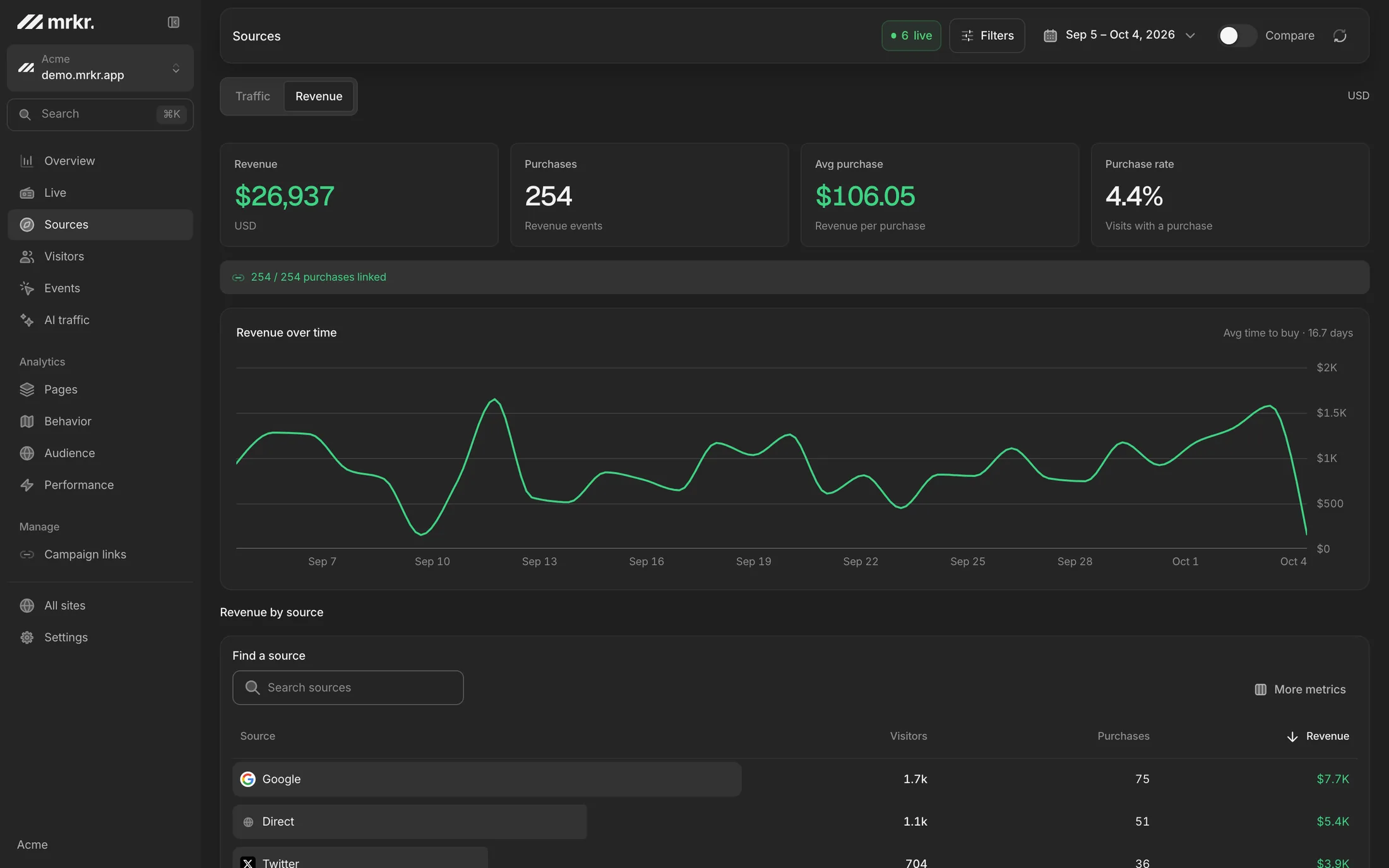The width and height of the screenshot is (1389, 868).
Task: Open Settings
Action: 100,637
